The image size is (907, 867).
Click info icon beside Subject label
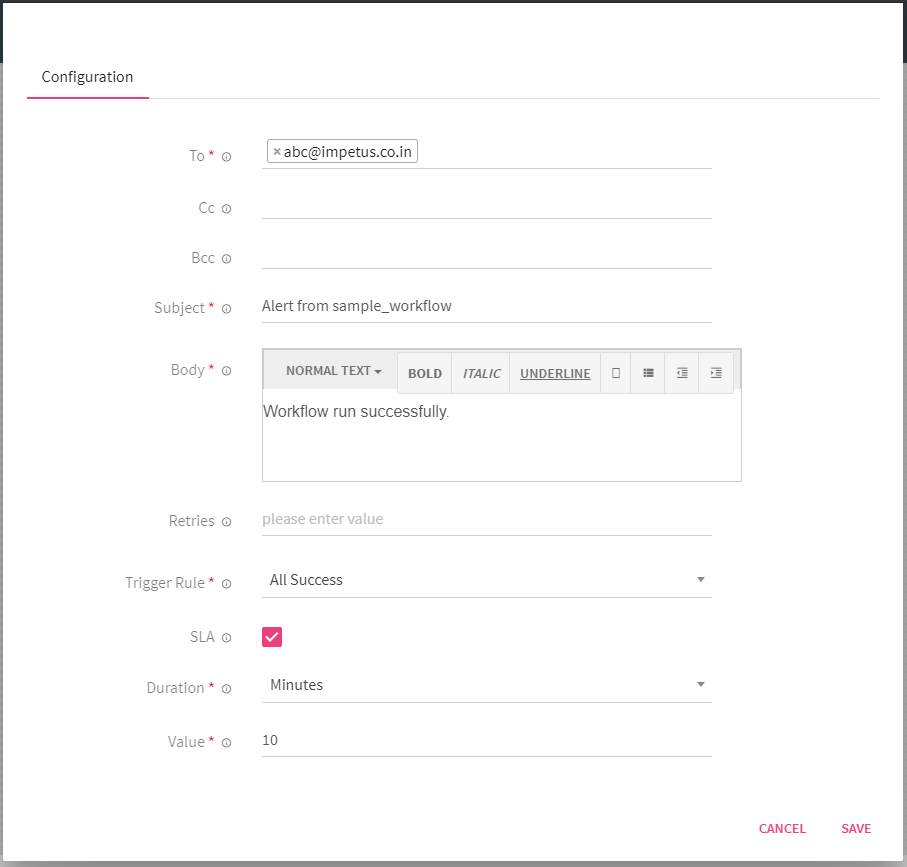point(226,309)
